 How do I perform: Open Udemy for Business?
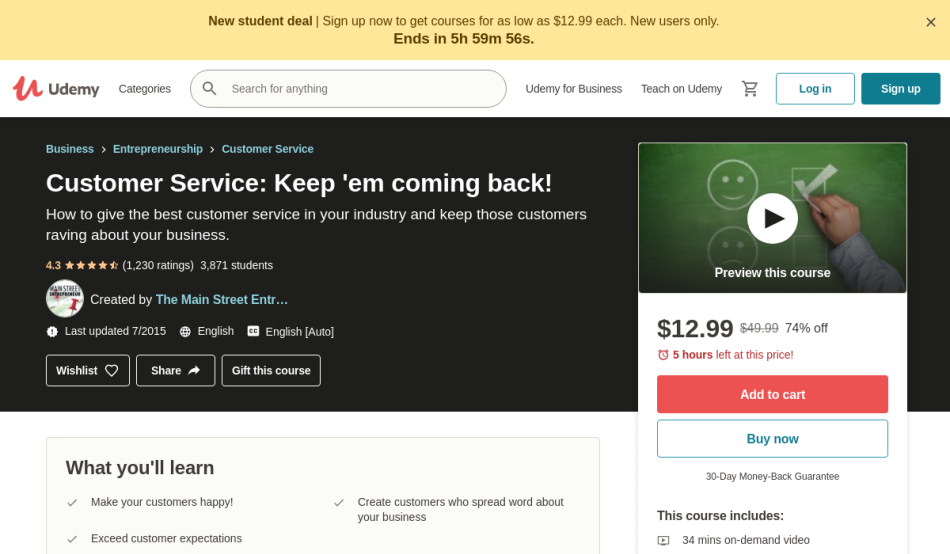574,88
